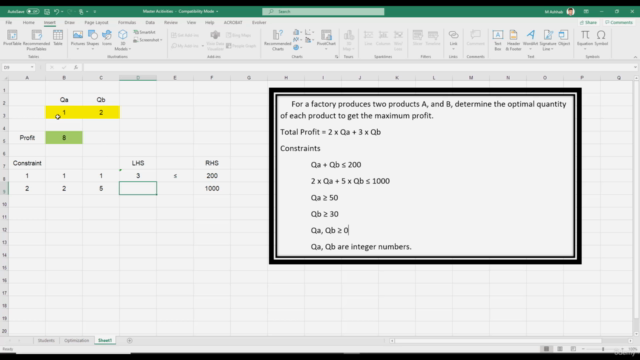Toggle the AutoSave switch
The height and width of the screenshot is (360, 640).
[33, 11]
